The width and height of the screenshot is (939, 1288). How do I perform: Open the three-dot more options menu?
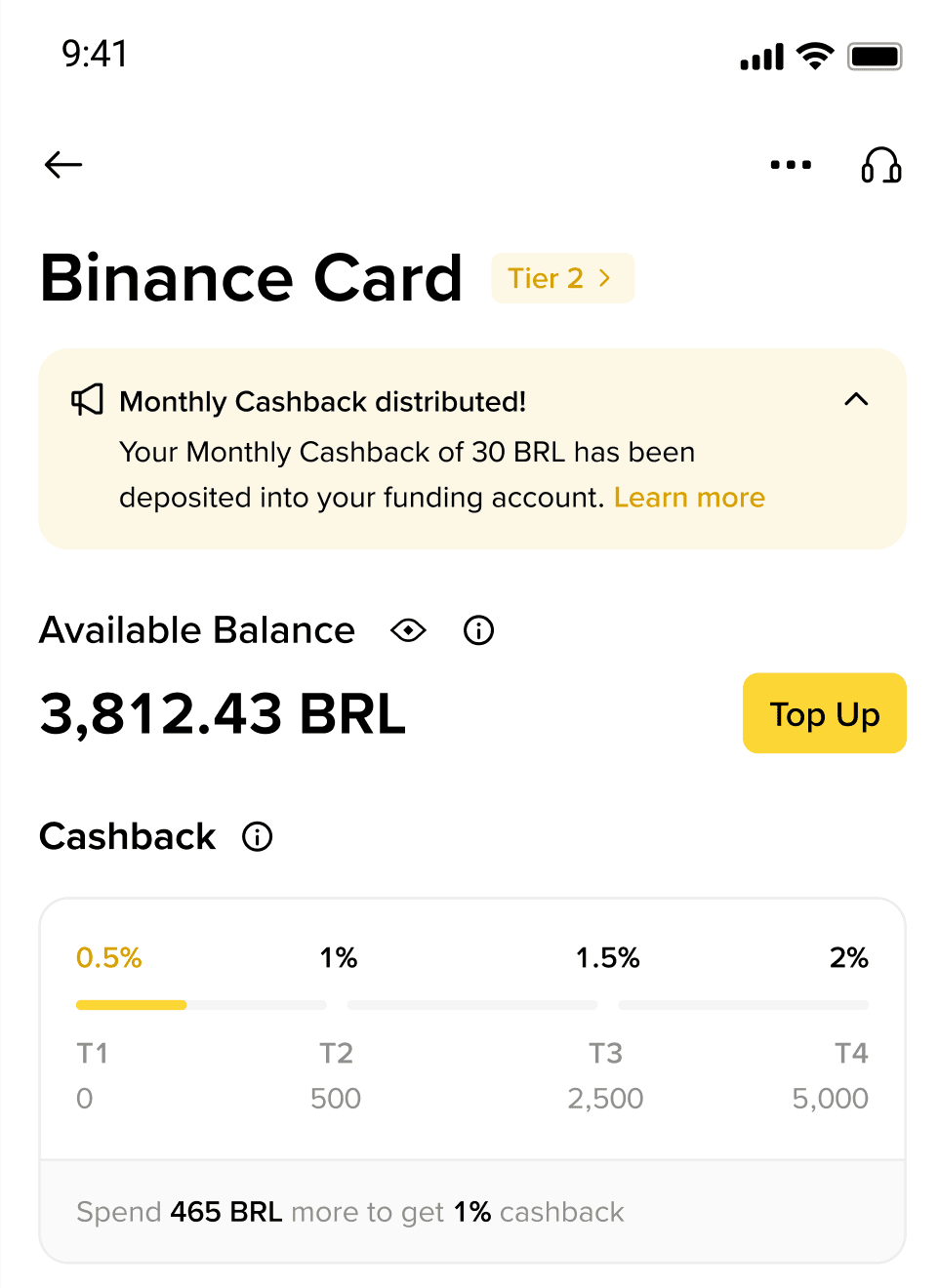coord(791,165)
